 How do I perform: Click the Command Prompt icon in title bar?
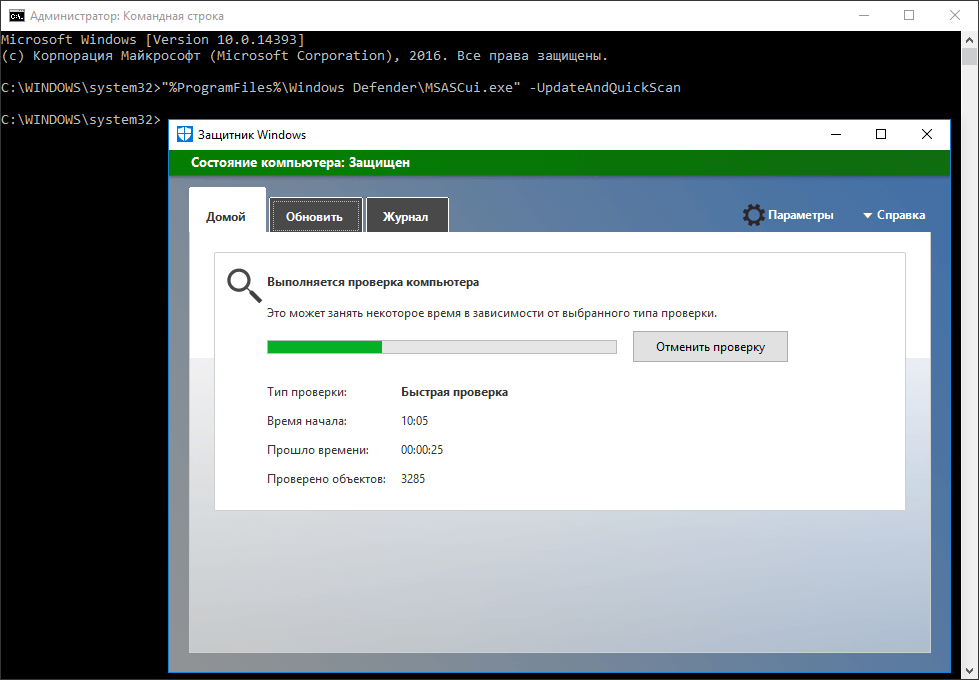17,16
